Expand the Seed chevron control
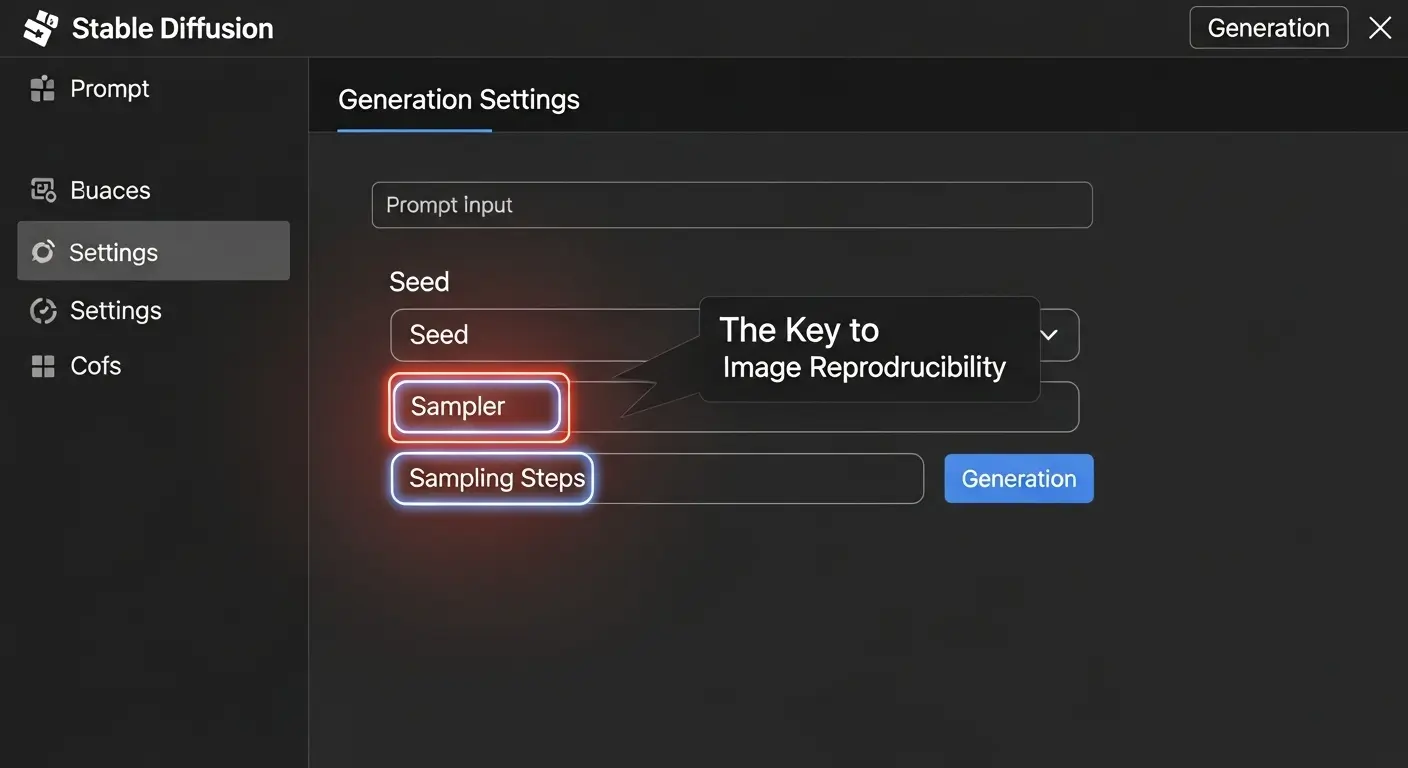The height and width of the screenshot is (768, 1408). [1049, 335]
